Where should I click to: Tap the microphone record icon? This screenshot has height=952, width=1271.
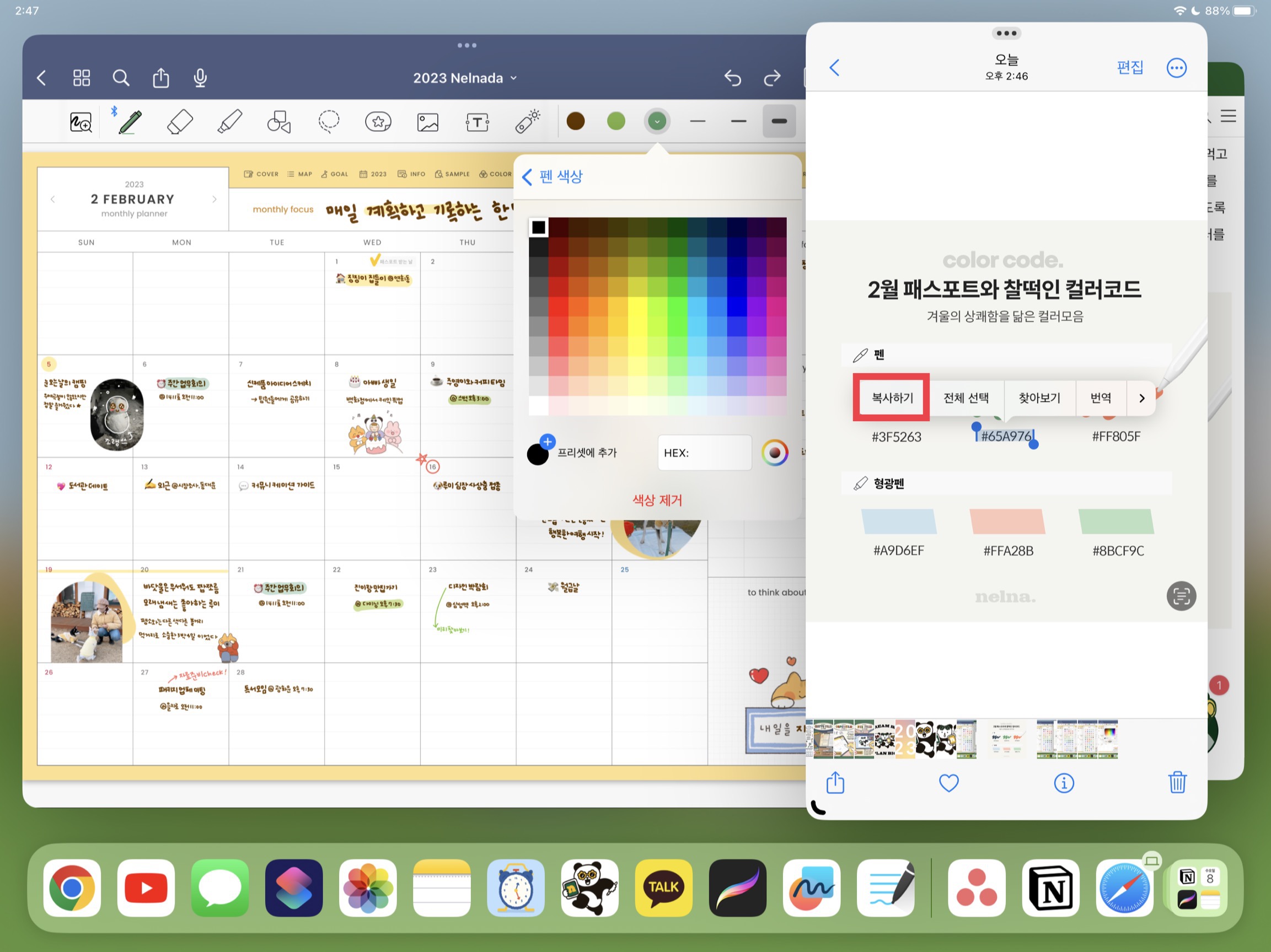[200, 78]
